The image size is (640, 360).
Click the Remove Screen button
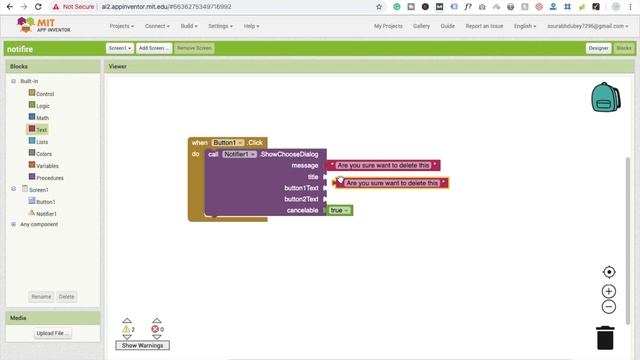pos(194,48)
